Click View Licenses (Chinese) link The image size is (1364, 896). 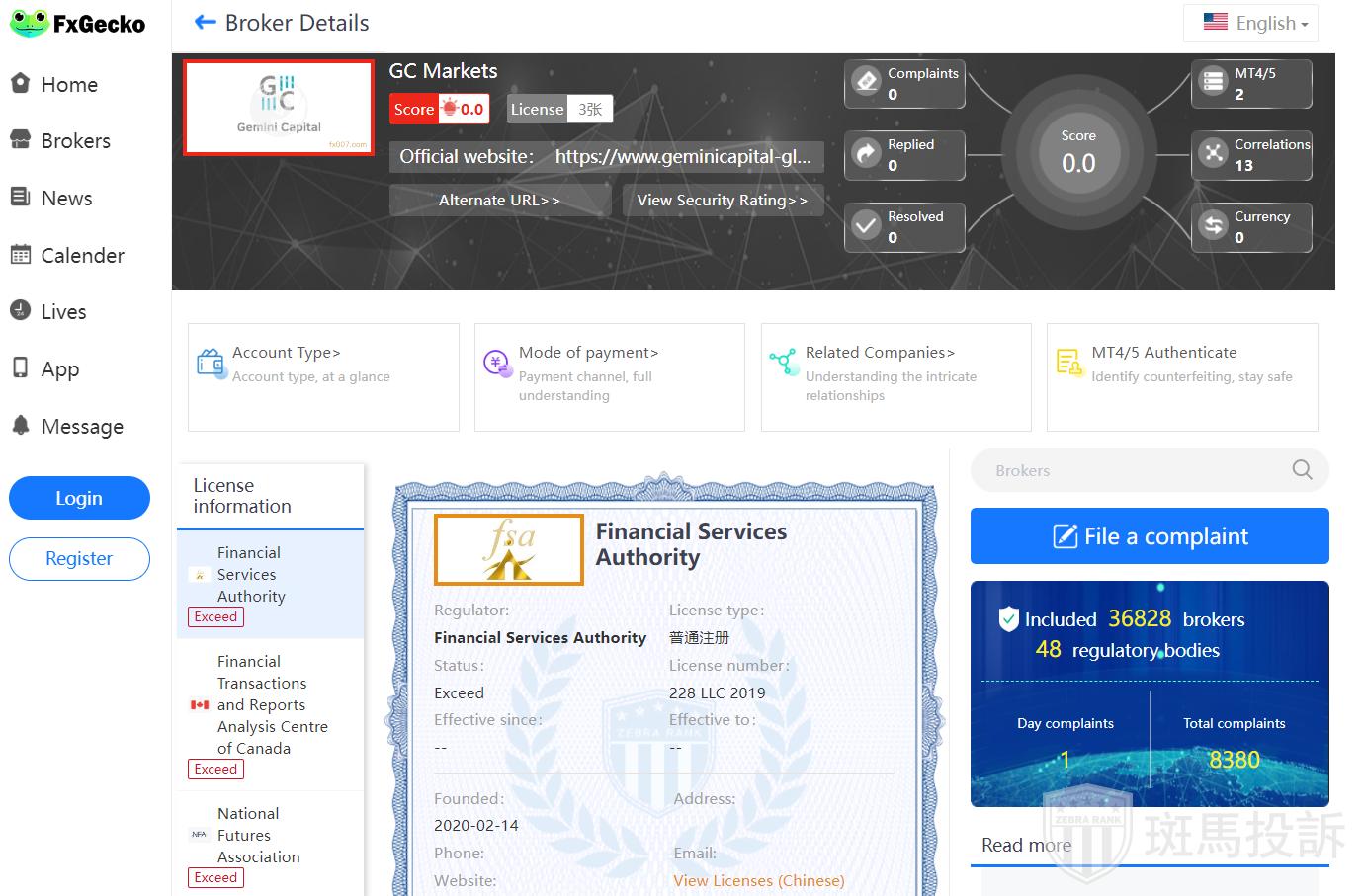(x=758, y=880)
